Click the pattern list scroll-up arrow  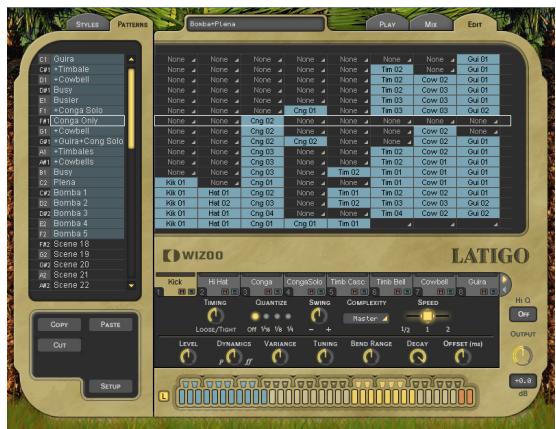pyautogui.click(x=131, y=60)
